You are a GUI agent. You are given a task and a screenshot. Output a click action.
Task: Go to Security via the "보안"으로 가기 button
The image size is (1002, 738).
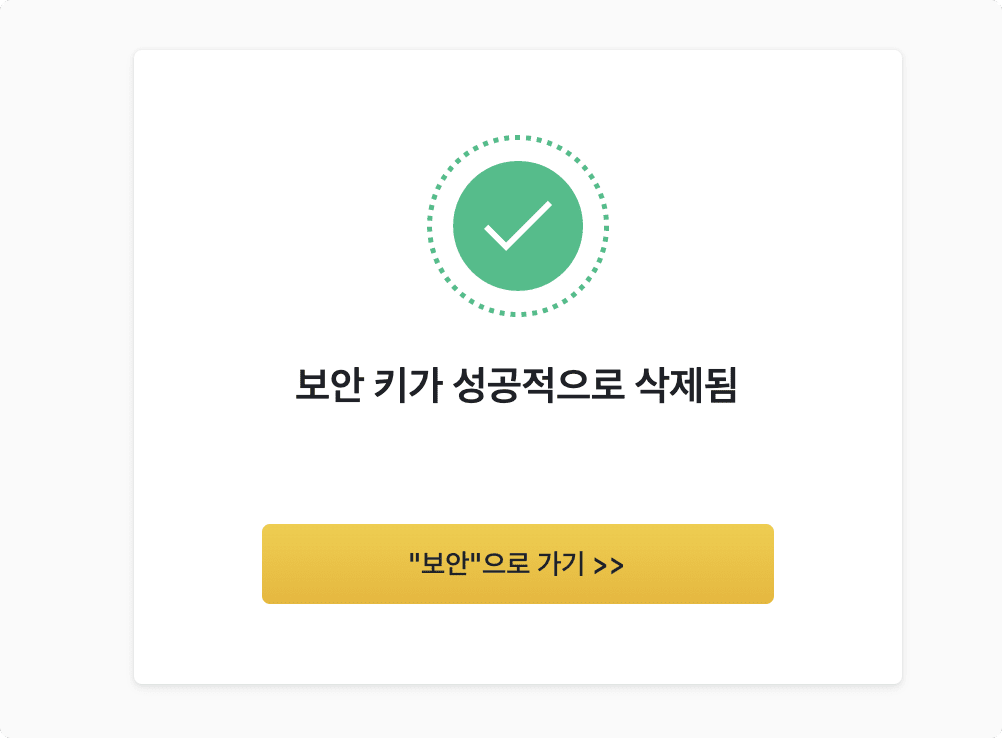[518, 564]
